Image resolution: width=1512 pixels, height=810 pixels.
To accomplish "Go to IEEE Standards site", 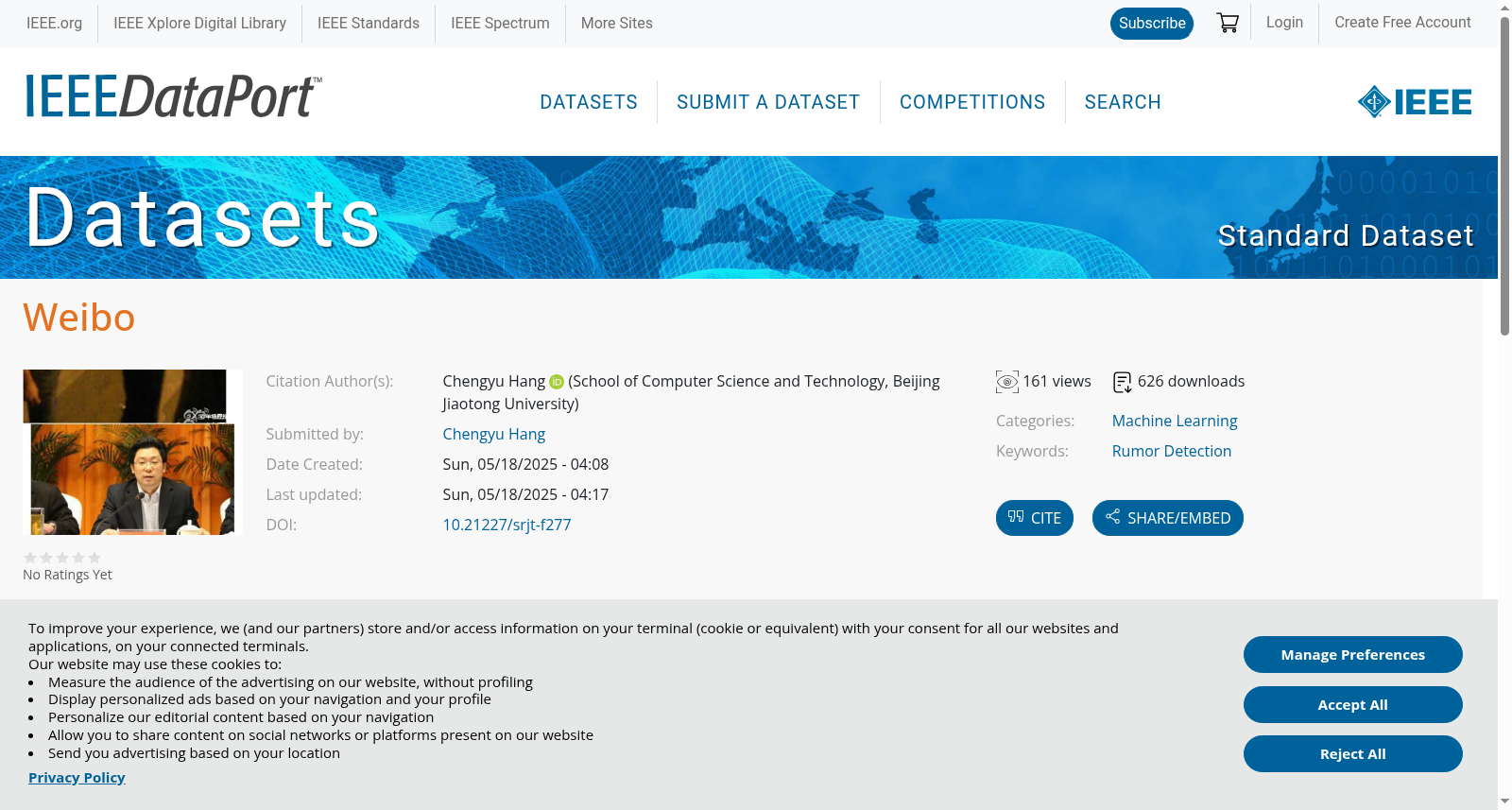I will pos(369,23).
